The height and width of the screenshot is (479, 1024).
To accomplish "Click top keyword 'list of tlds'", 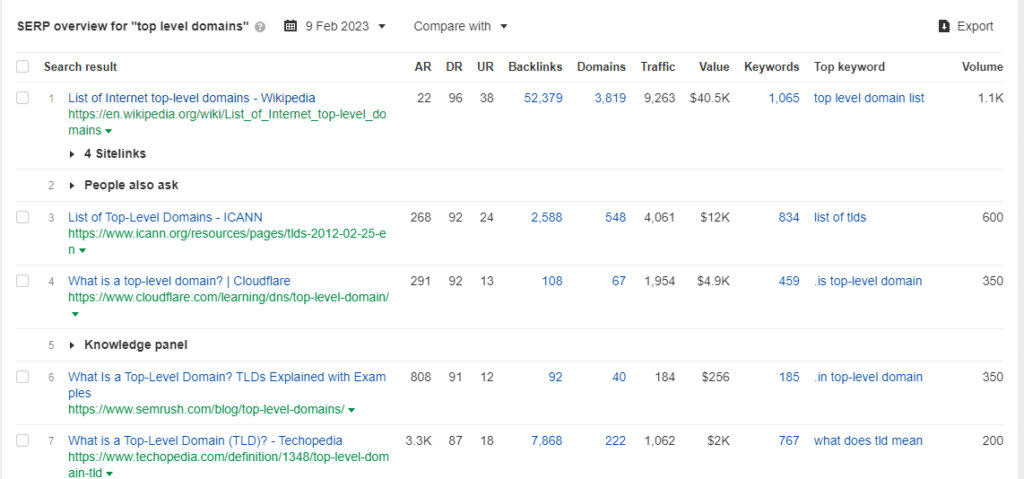I will coord(840,218).
